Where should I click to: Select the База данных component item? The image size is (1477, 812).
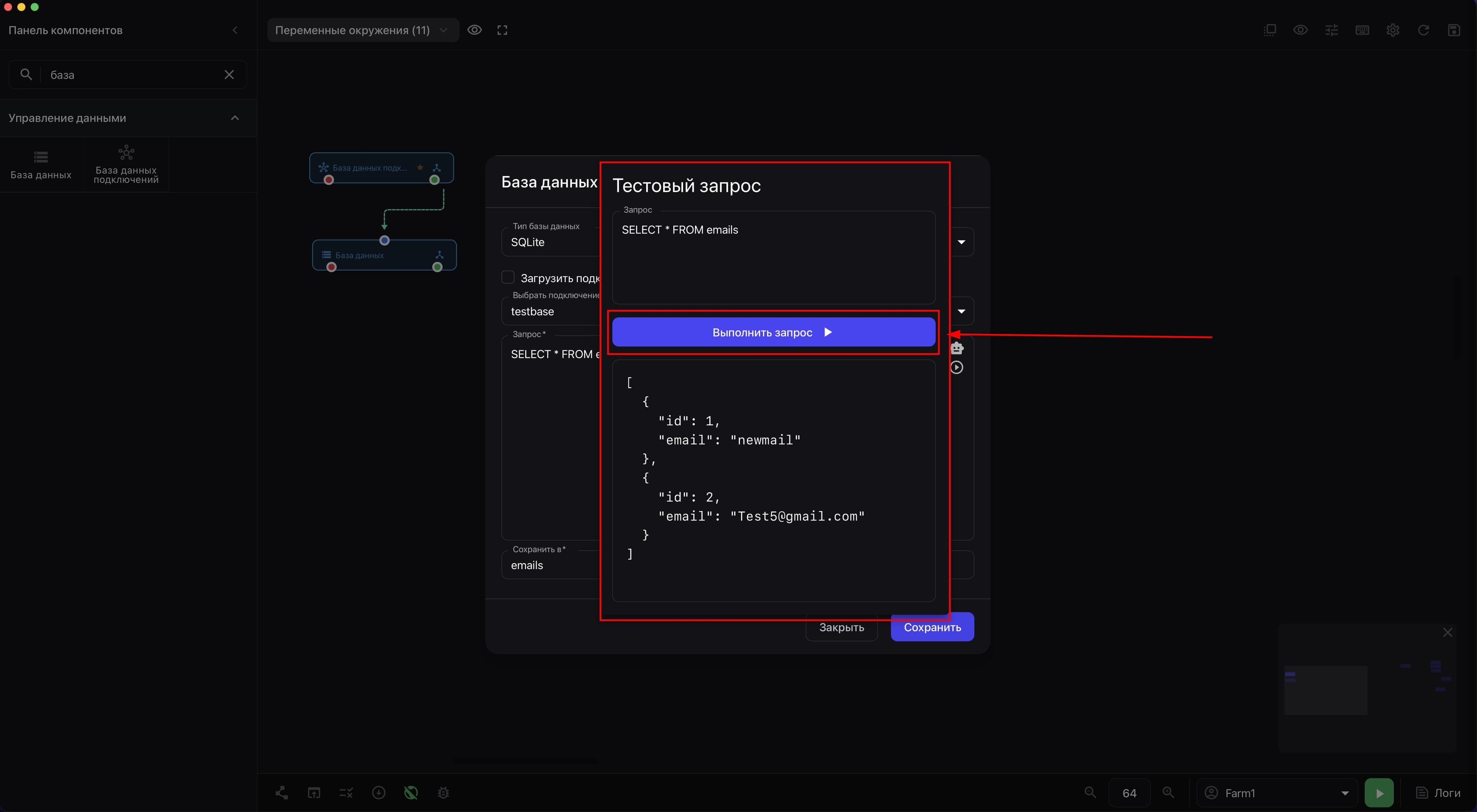[41, 165]
